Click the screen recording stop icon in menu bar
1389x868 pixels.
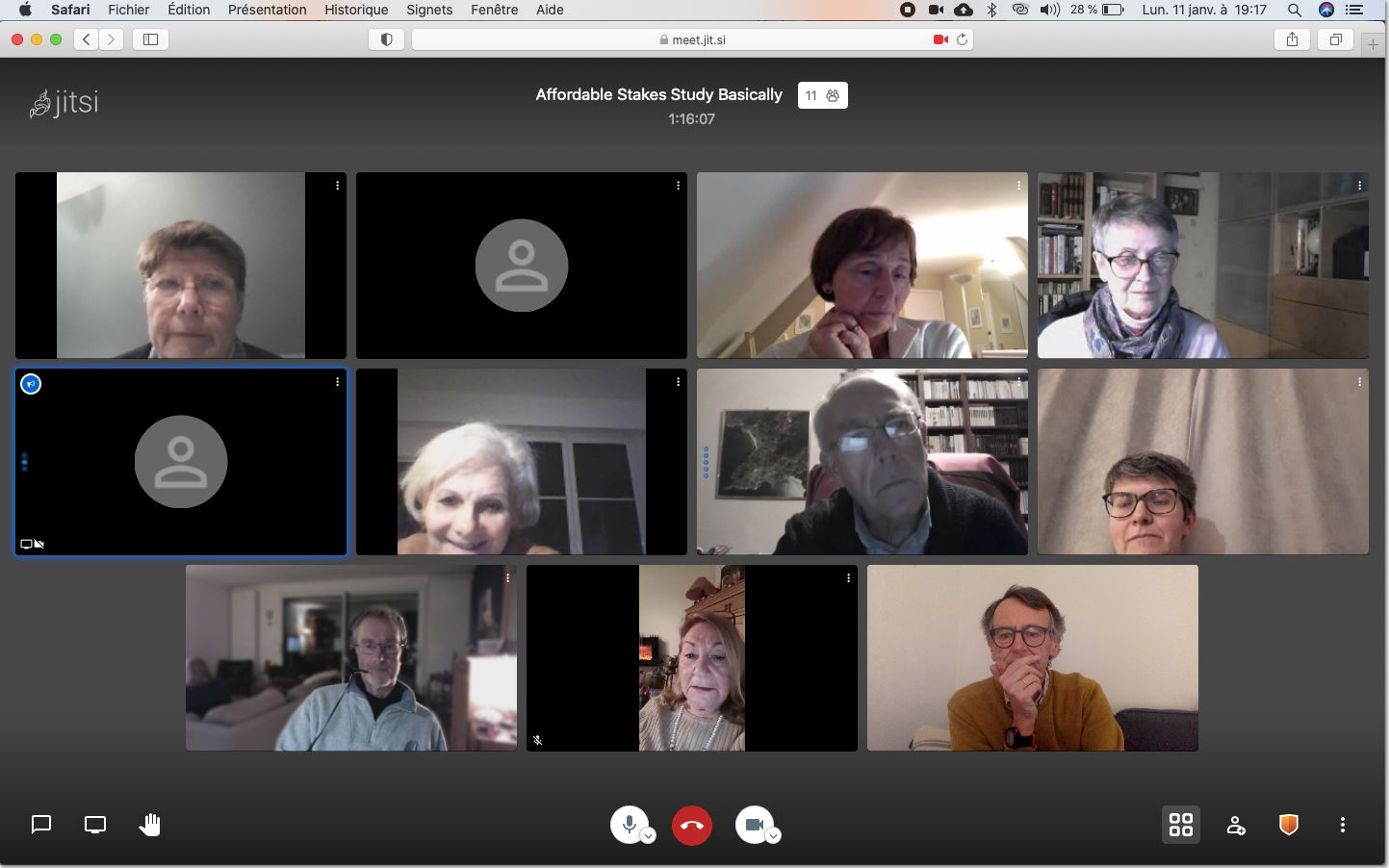pyautogui.click(x=908, y=10)
